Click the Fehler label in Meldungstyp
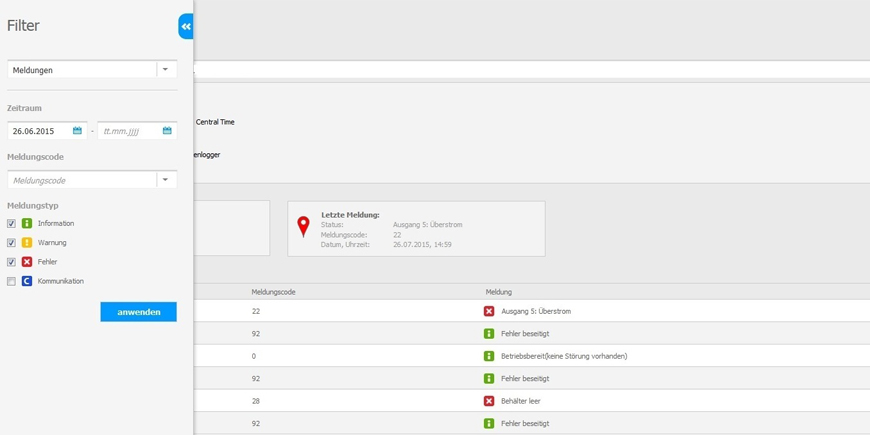The image size is (870, 435). coord(47,262)
